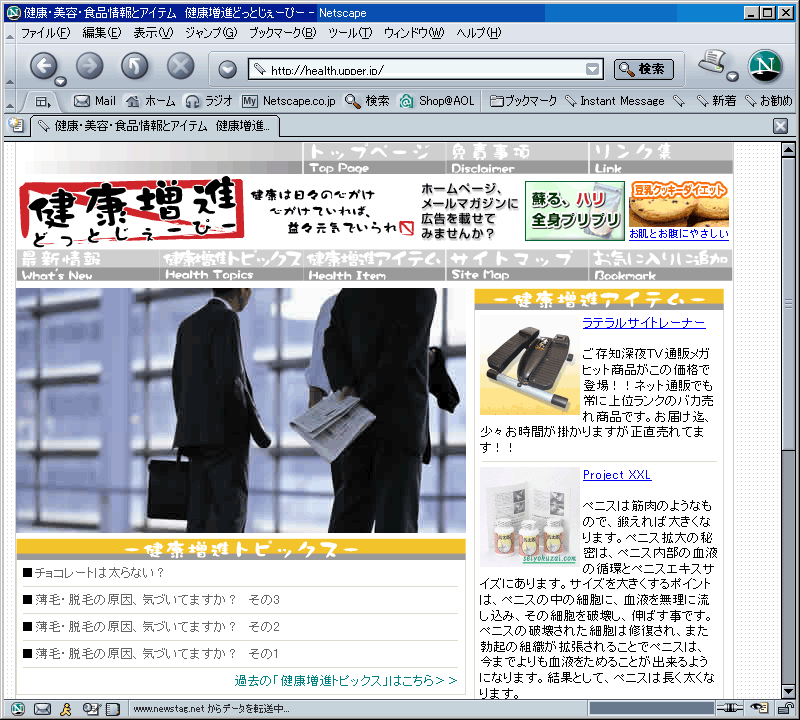Open the お勧め bookmark
The width and height of the screenshot is (800, 720).
(x=769, y=101)
